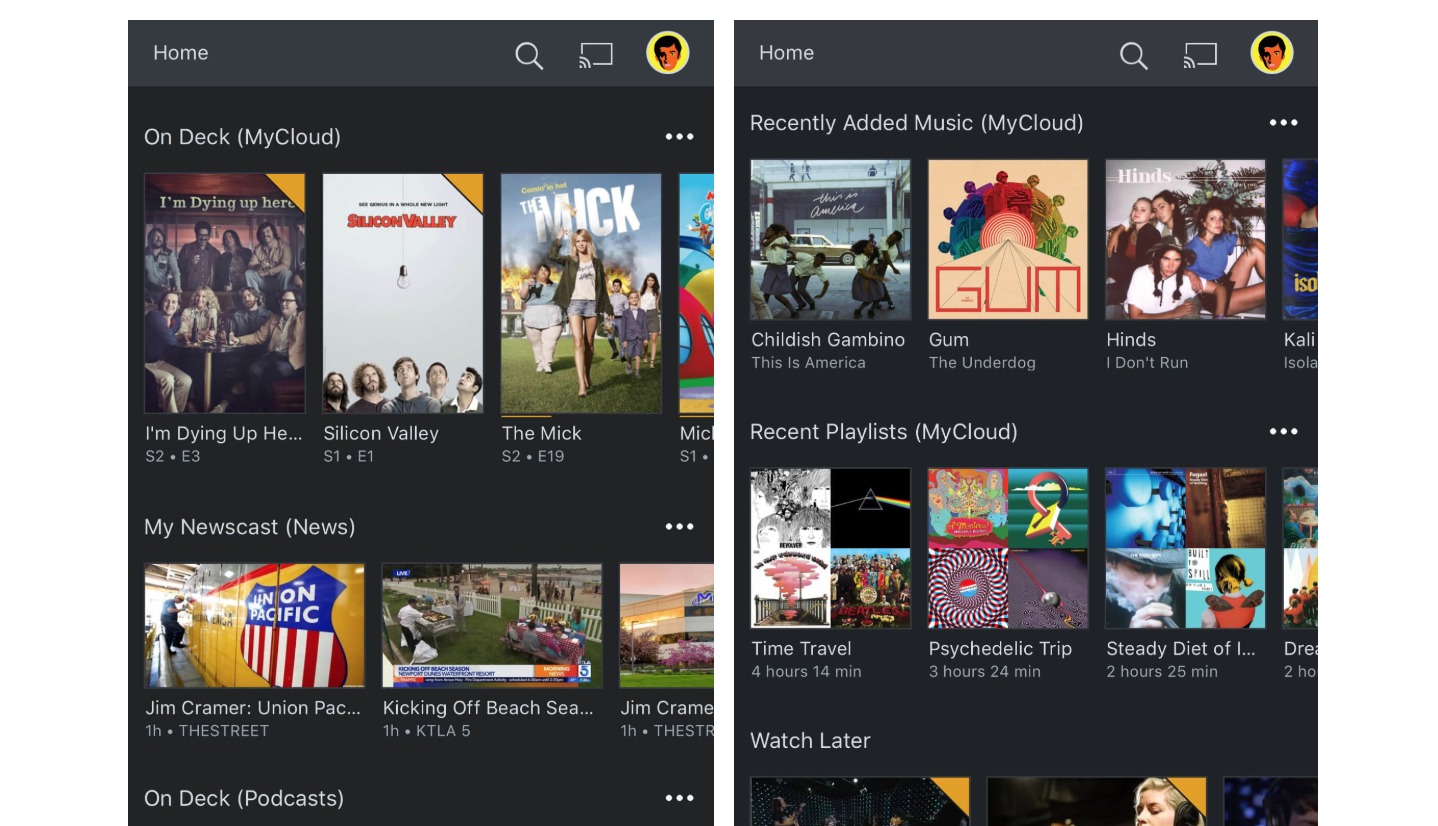Screen dimensions: 1438x826
Task: Tap the Home label on the right screen
Action: [x=786, y=52]
